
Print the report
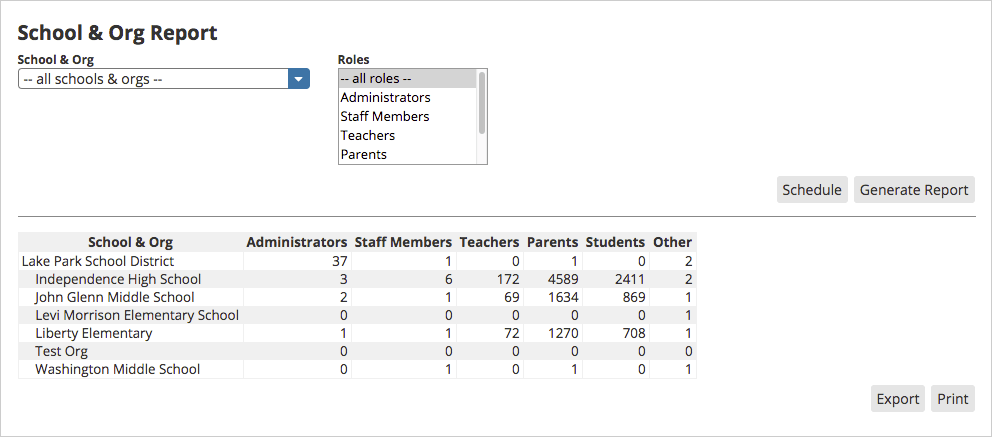[x=953, y=399]
